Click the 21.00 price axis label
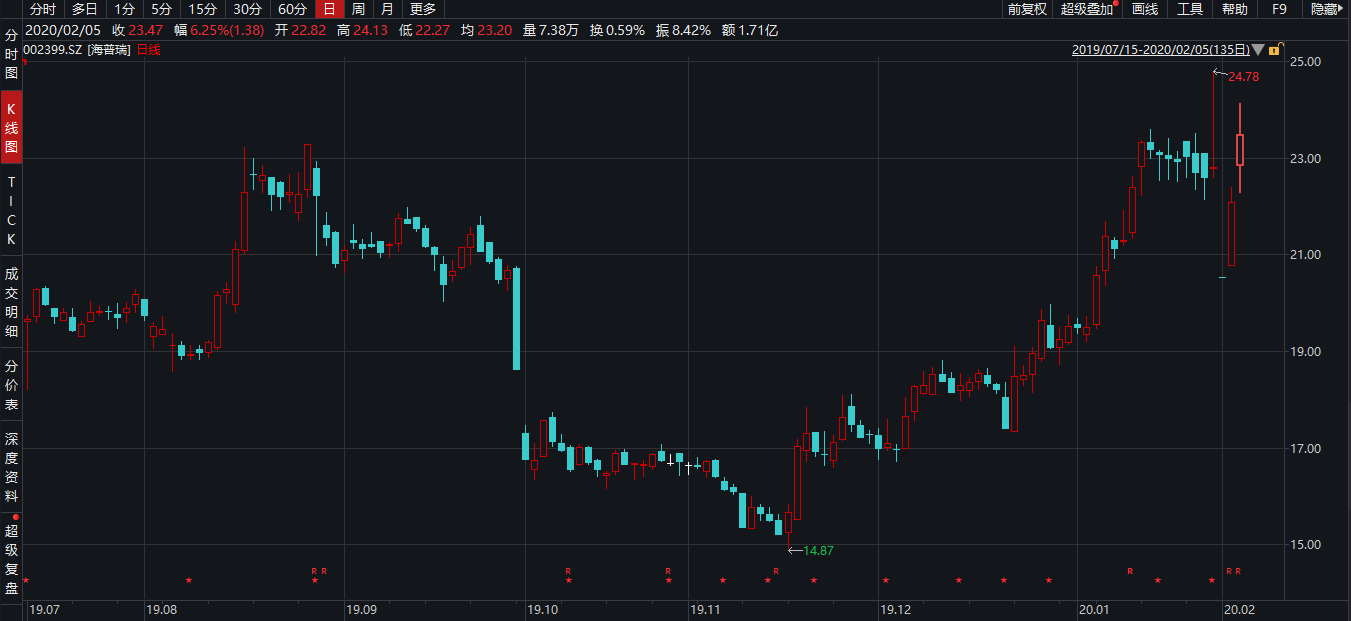Image resolution: width=1351 pixels, height=621 pixels. tap(1307, 255)
